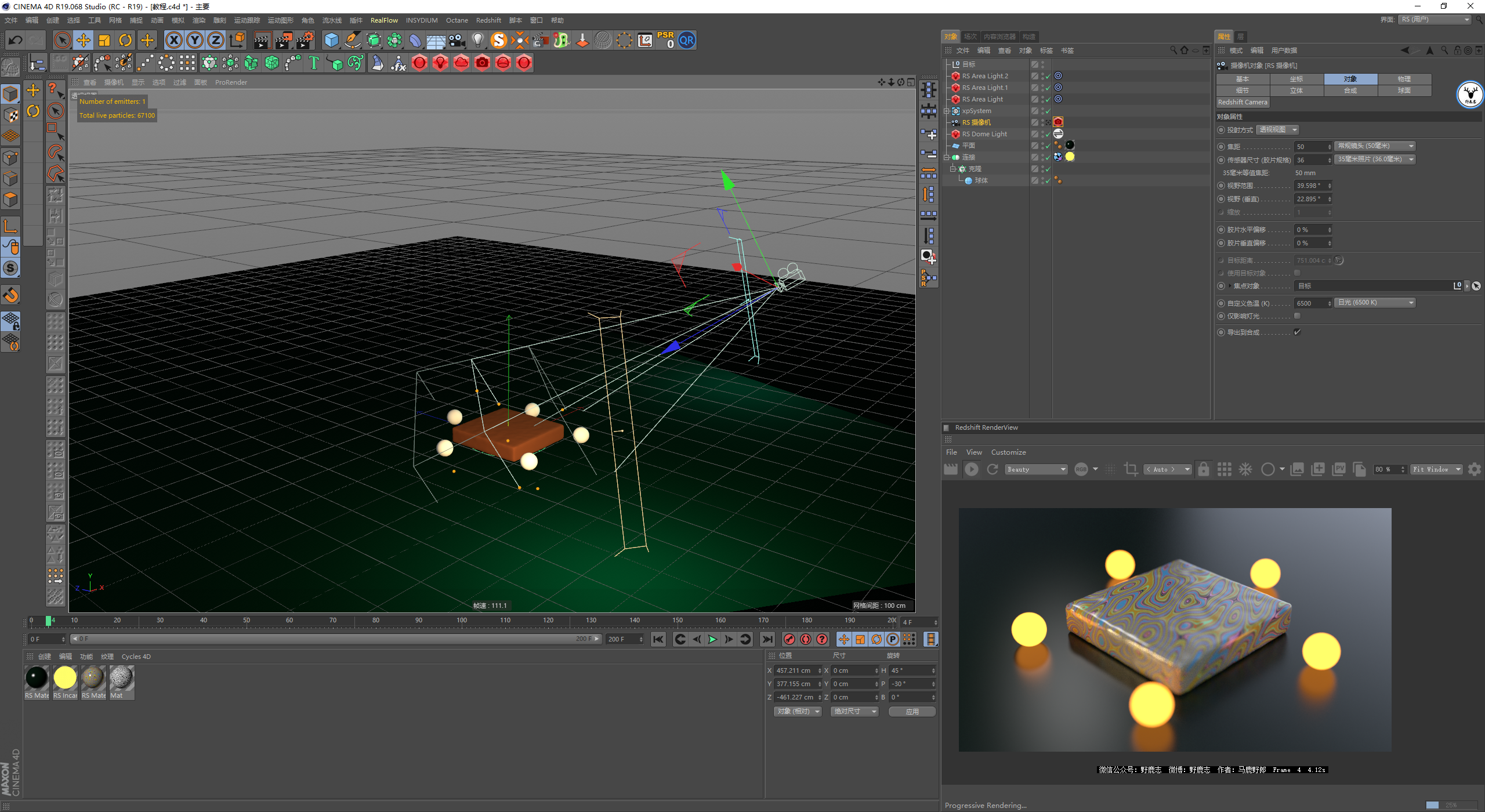The width and height of the screenshot is (1485, 812).
Task: Toggle the 导出到合成 checkbox
Action: click(x=1298, y=332)
